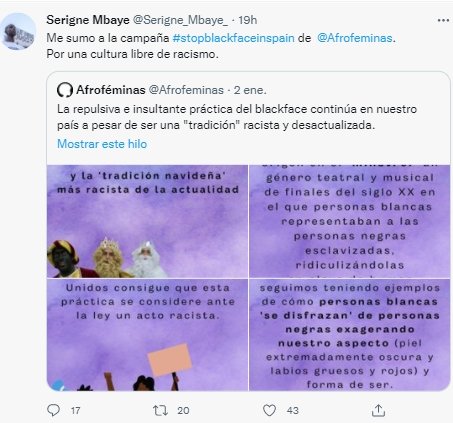Click Mostrar este hilo link
The image size is (453, 423).
point(102,144)
